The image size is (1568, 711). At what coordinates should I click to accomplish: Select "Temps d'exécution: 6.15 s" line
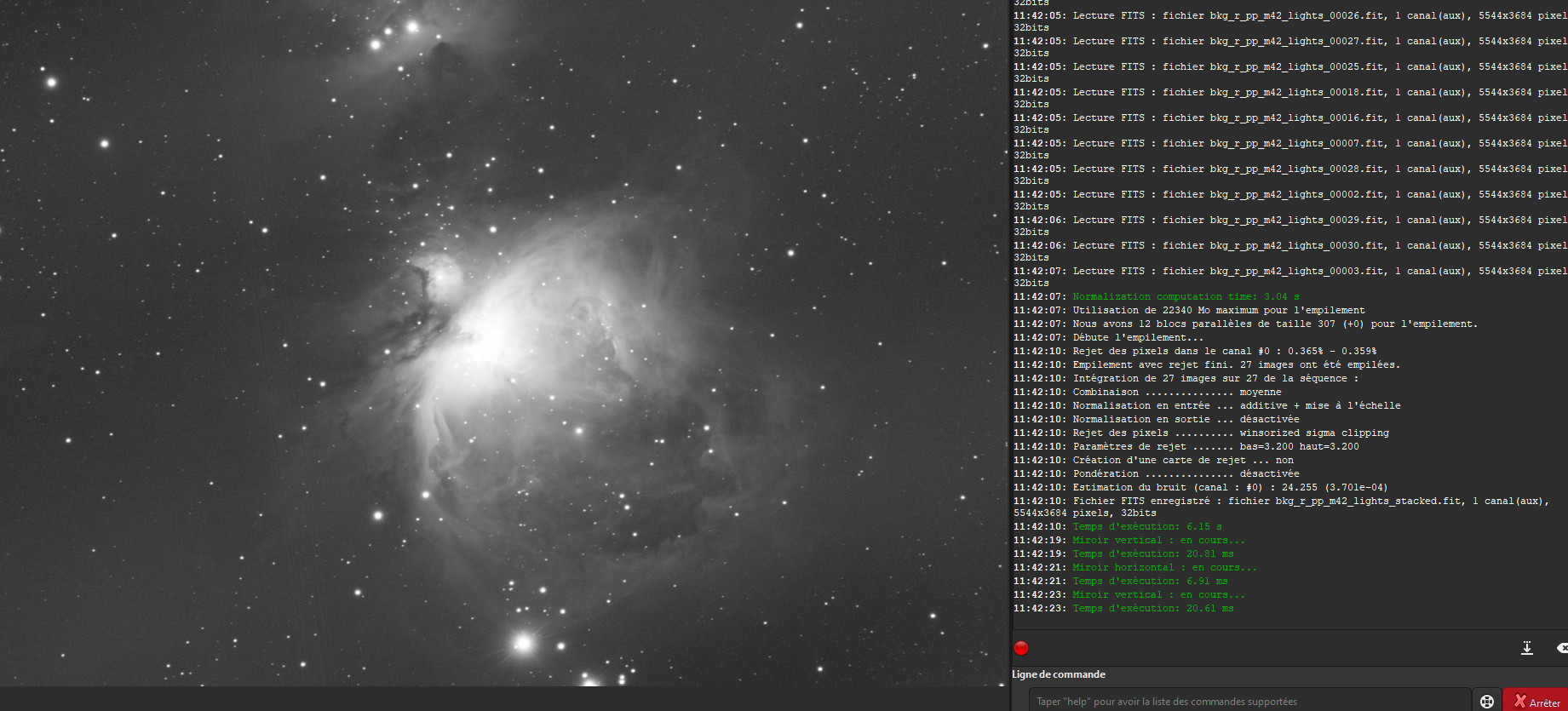click(1117, 526)
